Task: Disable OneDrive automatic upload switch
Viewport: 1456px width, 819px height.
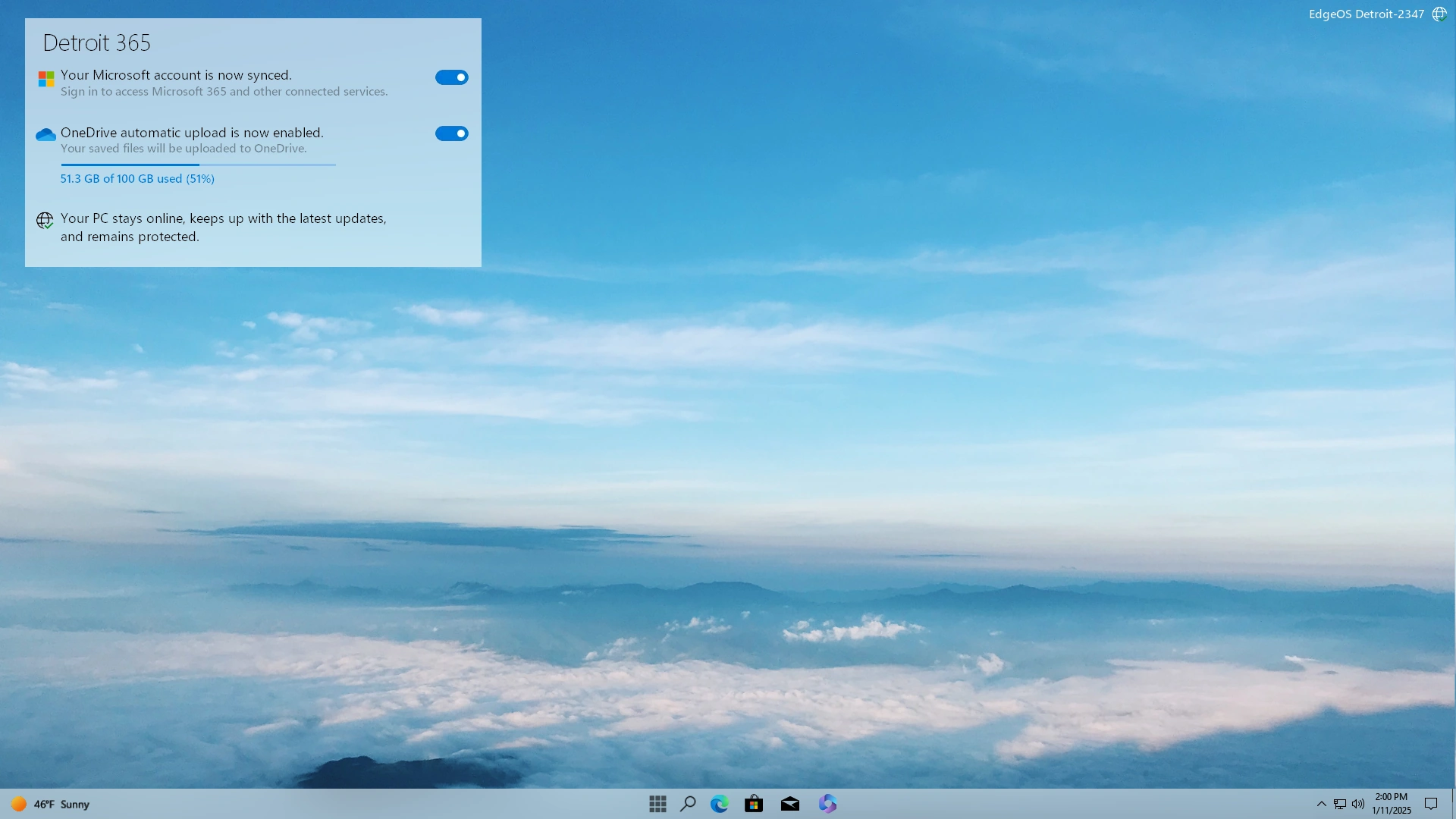Action: point(451,133)
